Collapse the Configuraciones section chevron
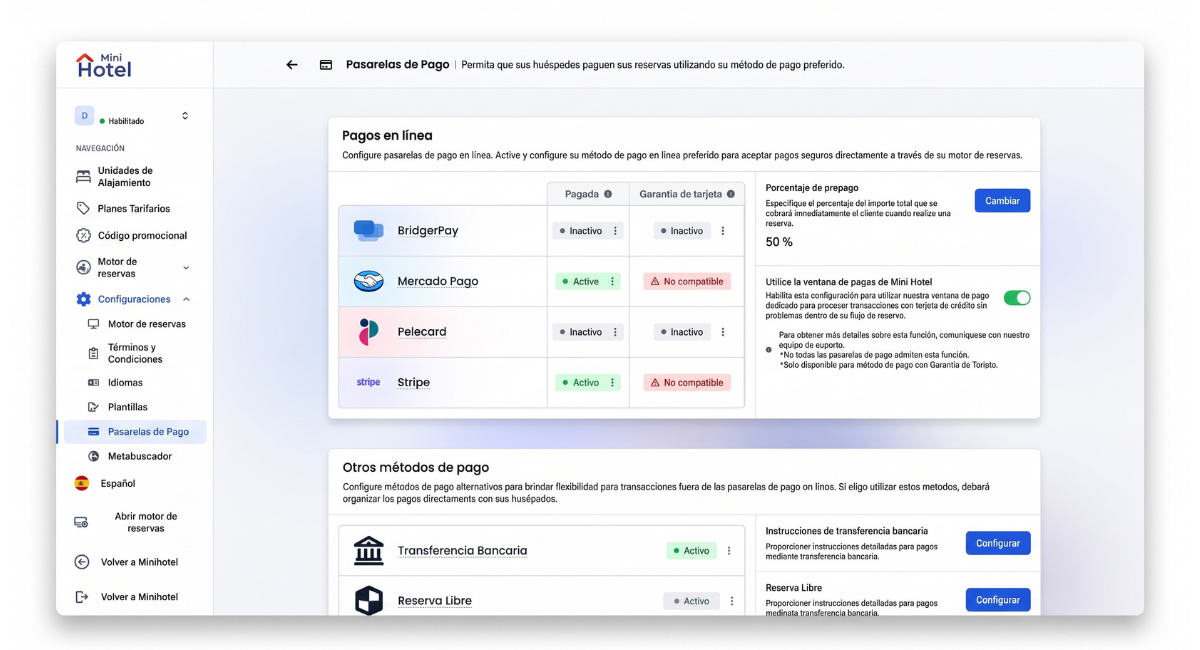The width and height of the screenshot is (1200, 650). [x=186, y=299]
